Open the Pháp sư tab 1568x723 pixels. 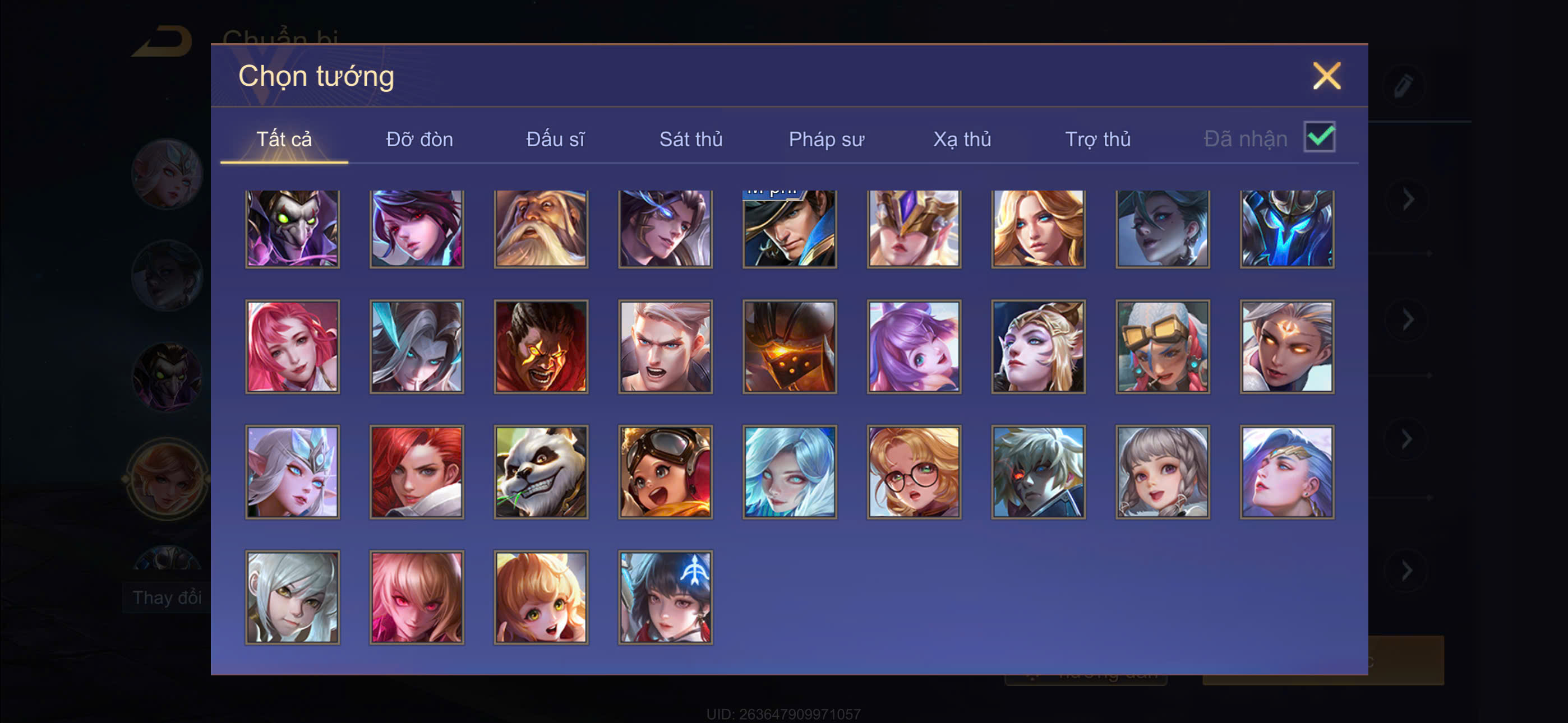[x=826, y=140]
